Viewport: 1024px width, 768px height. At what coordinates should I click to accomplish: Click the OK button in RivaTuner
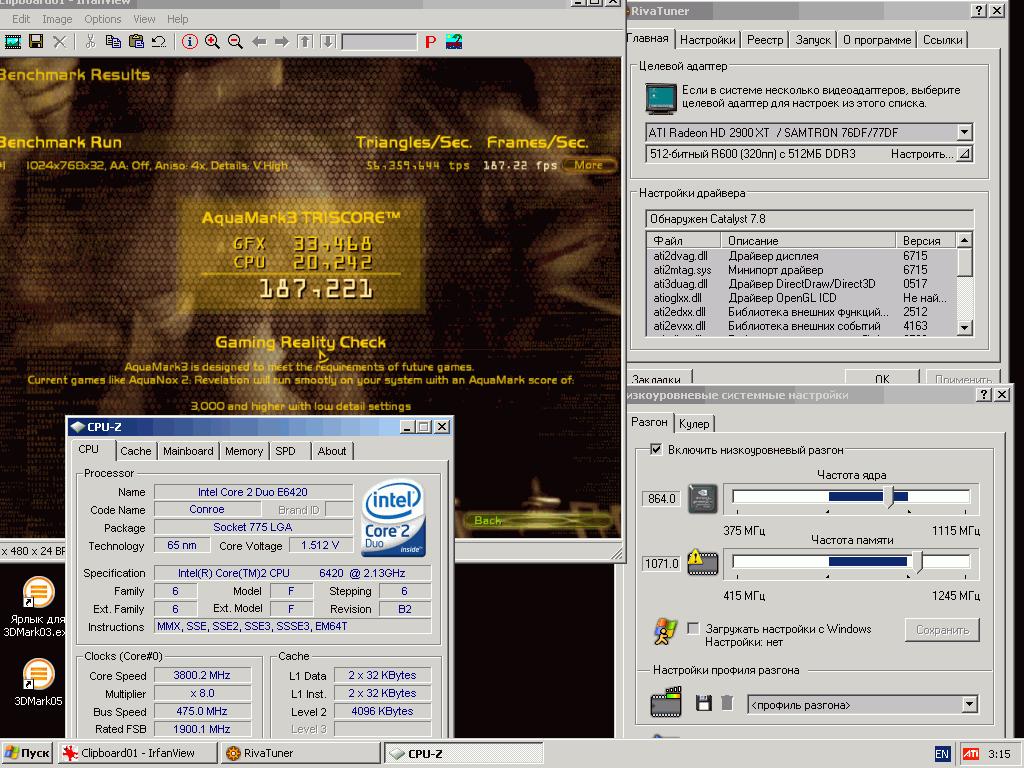[x=882, y=377]
